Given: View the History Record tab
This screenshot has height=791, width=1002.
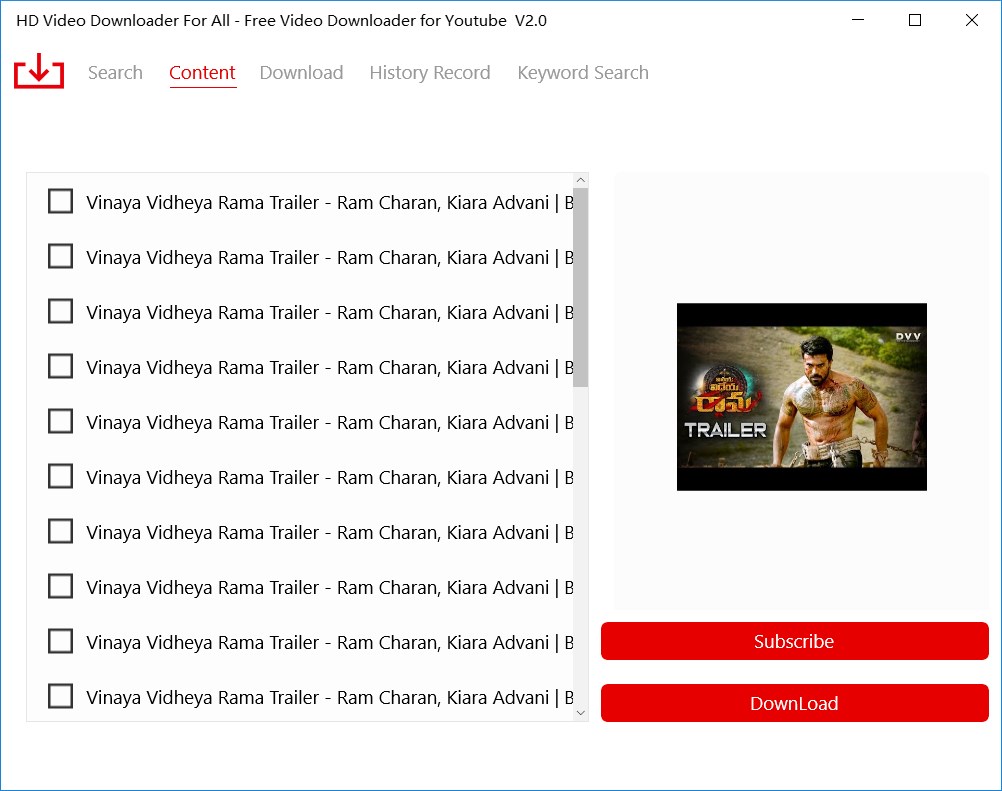Looking at the screenshot, I should point(429,72).
